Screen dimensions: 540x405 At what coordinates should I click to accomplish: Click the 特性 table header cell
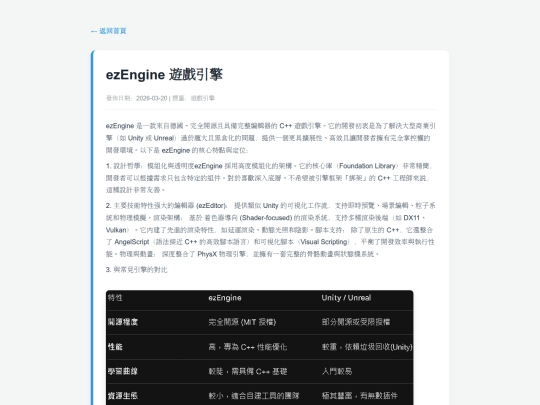pos(115,298)
